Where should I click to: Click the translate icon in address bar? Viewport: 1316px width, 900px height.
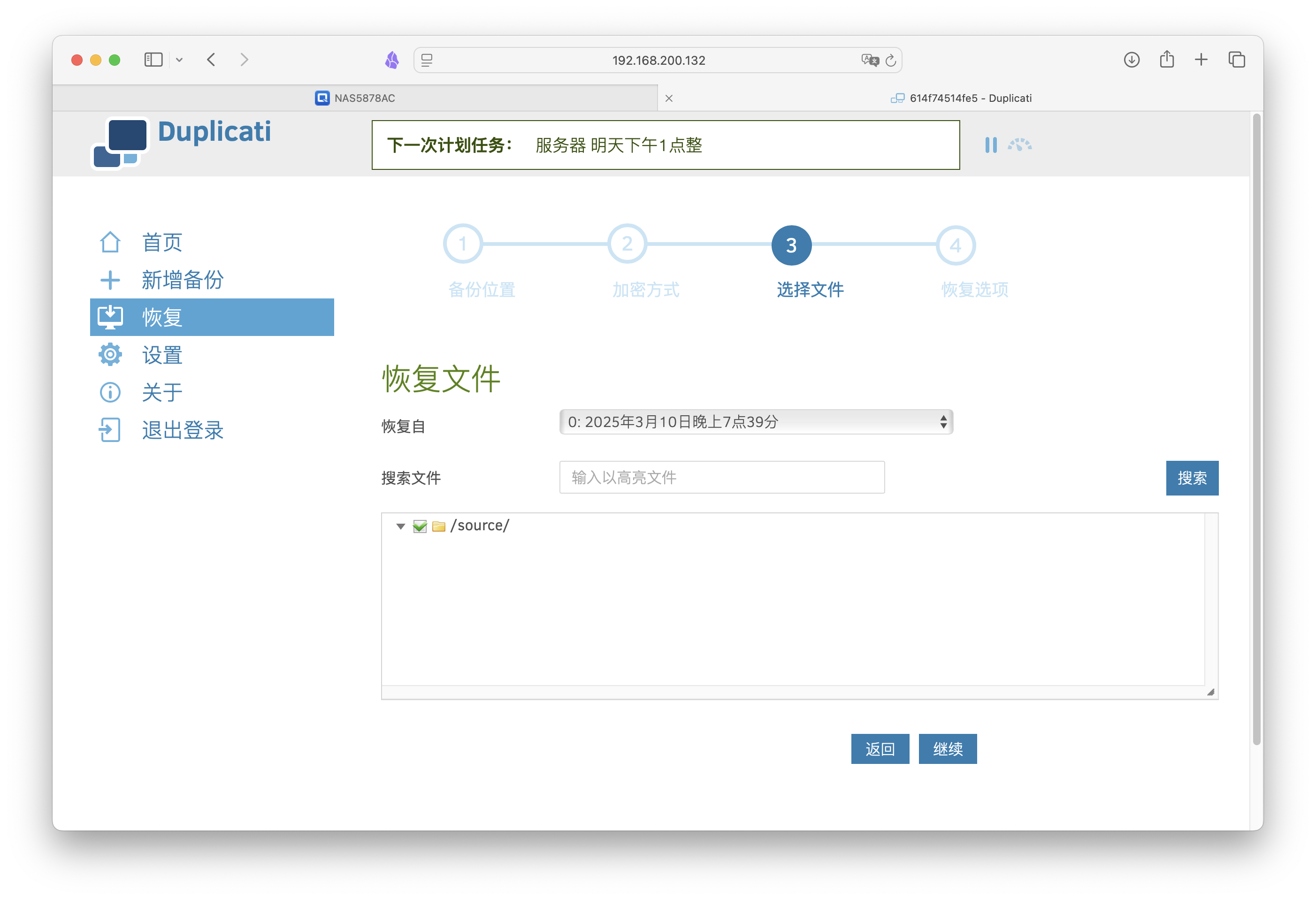870,60
